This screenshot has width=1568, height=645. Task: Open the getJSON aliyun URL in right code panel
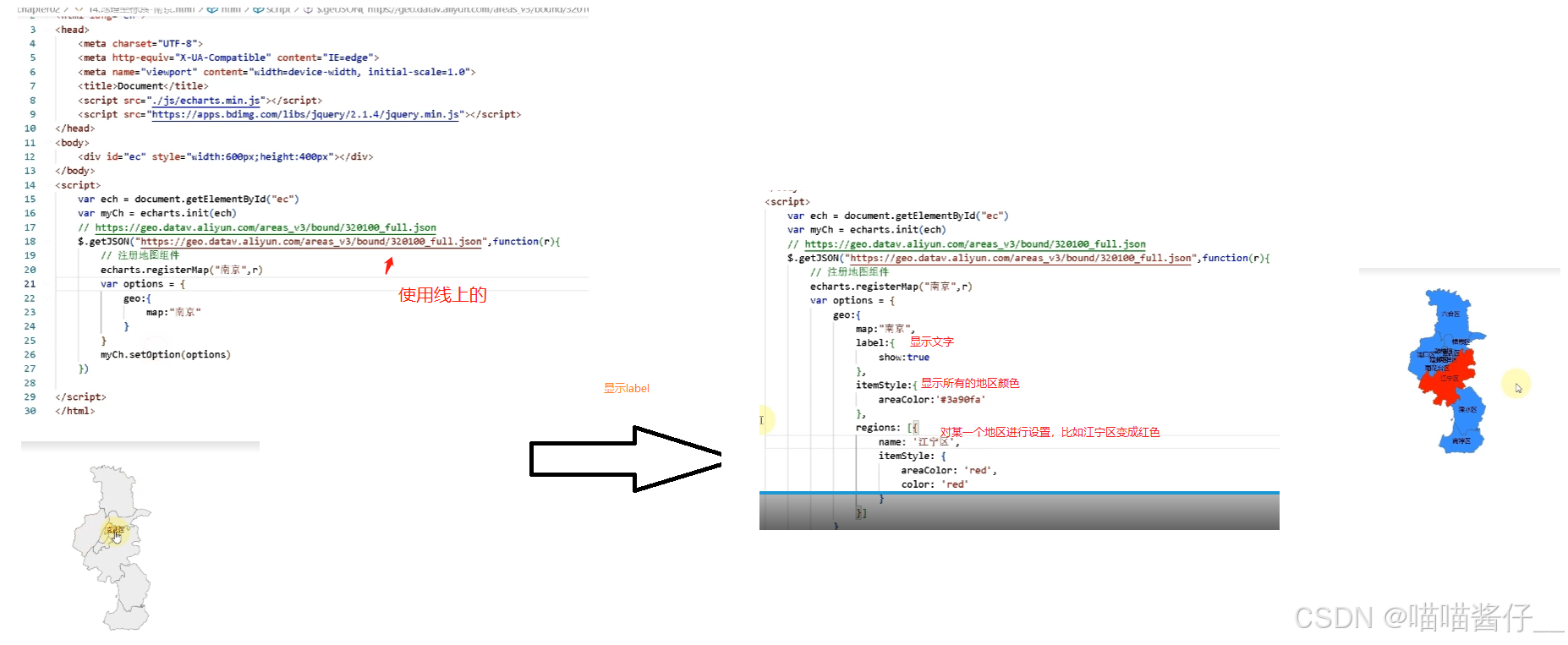[1021, 259]
